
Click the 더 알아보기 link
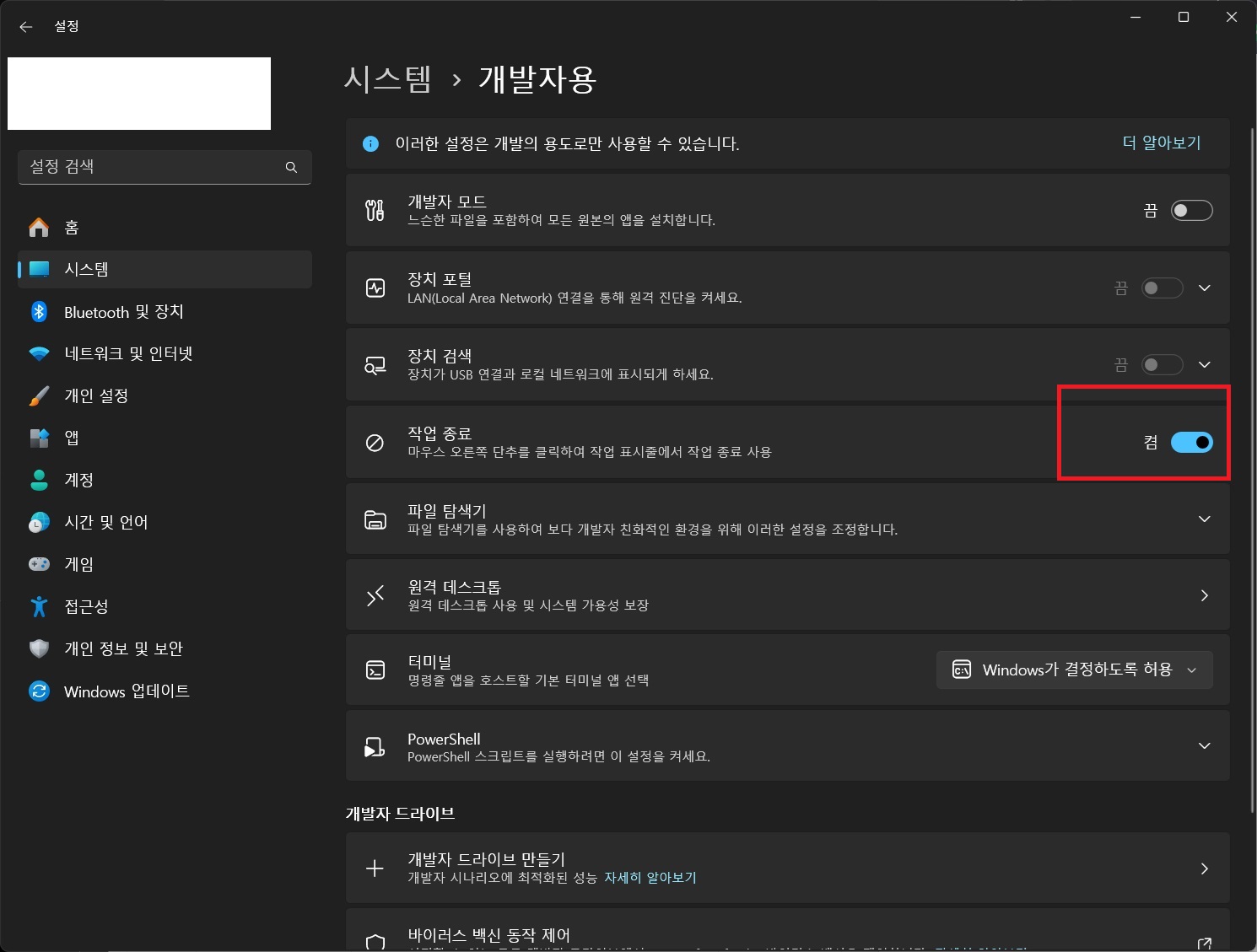1161,143
